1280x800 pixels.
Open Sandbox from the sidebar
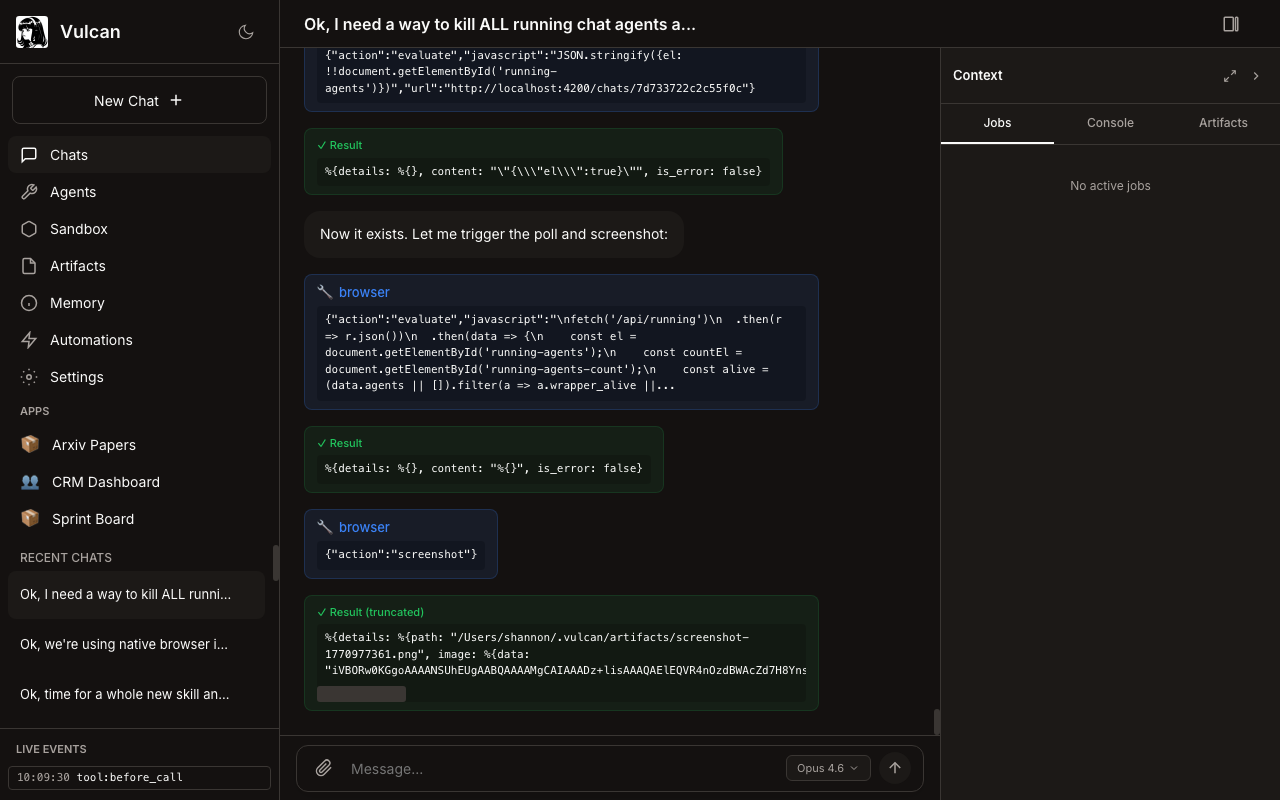[x=78, y=229]
